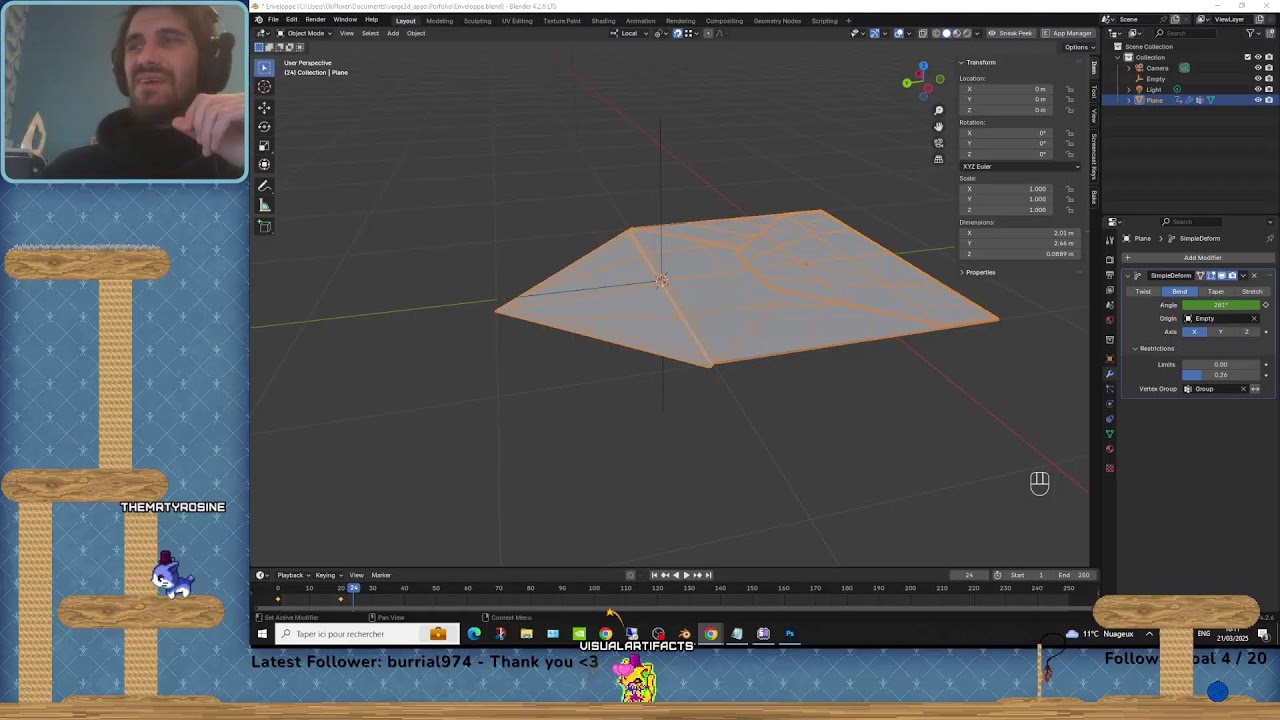The width and height of the screenshot is (1280, 720).
Task: Open the Material properties tab
Action: tap(1110, 449)
